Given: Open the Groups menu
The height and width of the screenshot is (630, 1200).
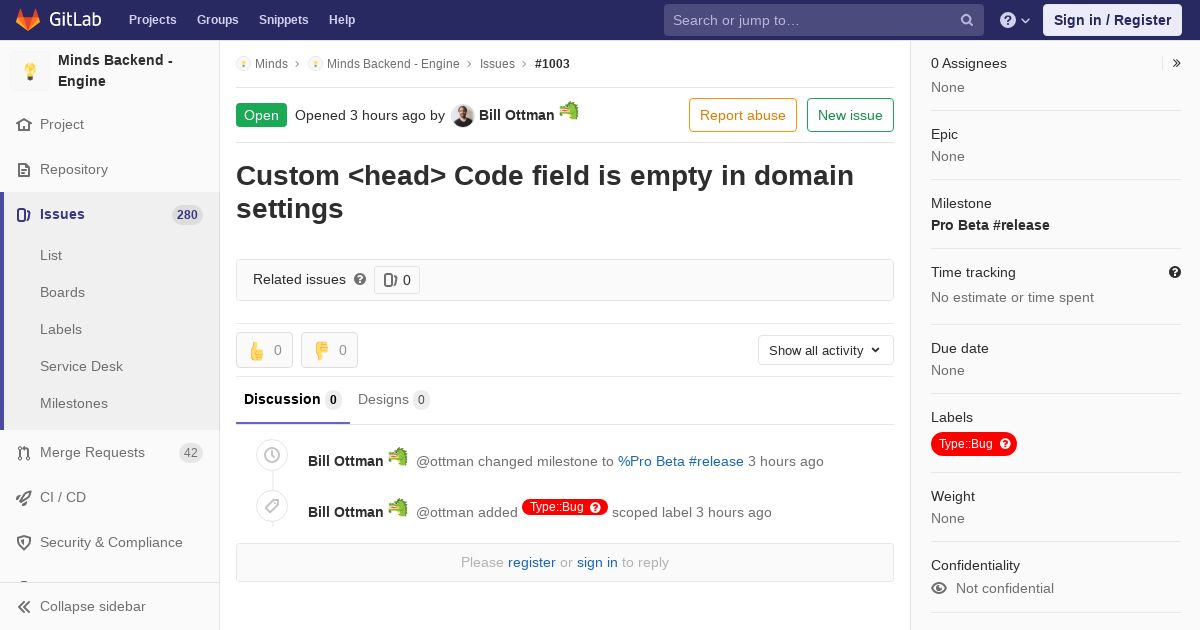Looking at the screenshot, I should point(217,20).
